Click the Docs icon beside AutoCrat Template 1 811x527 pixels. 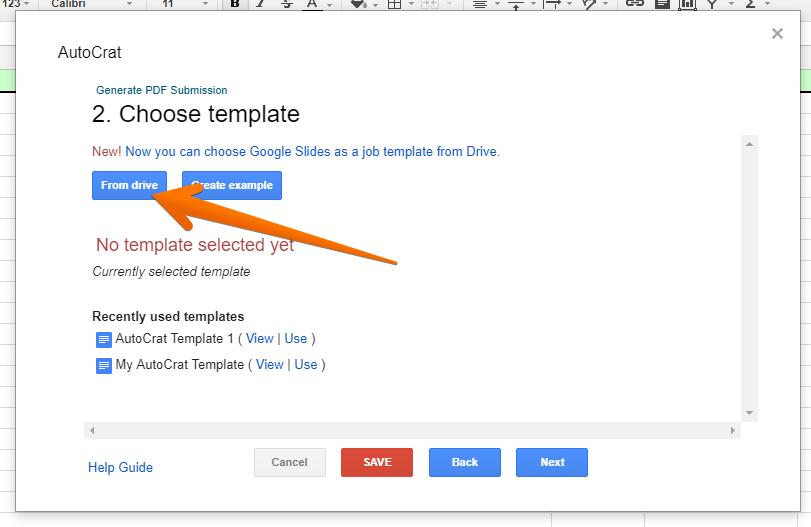tap(104, 340)
